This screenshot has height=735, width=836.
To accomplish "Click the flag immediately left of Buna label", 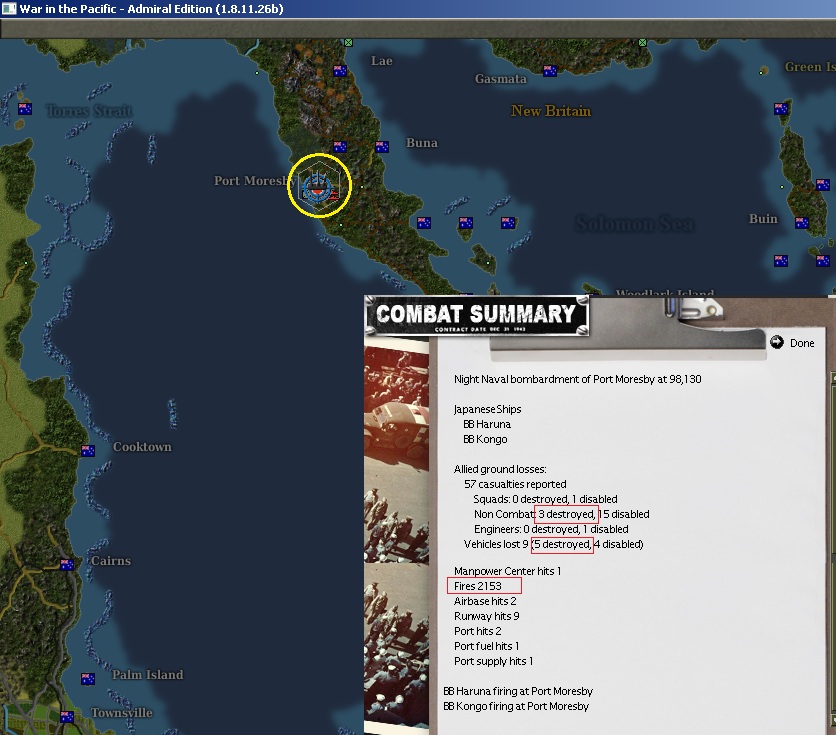I will point(382,146).
